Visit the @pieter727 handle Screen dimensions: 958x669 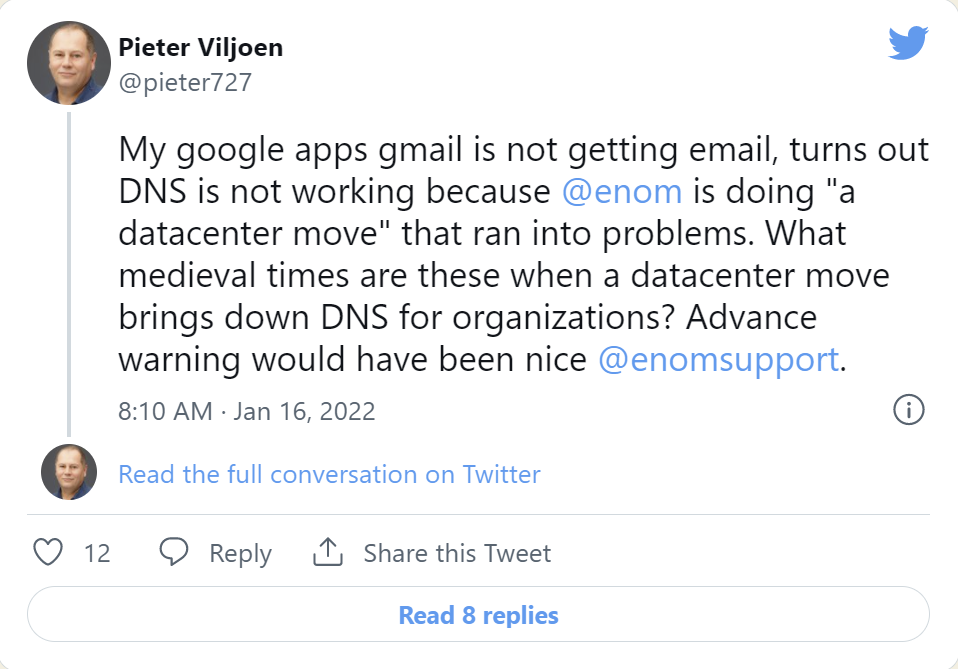[x=185, y=82]
